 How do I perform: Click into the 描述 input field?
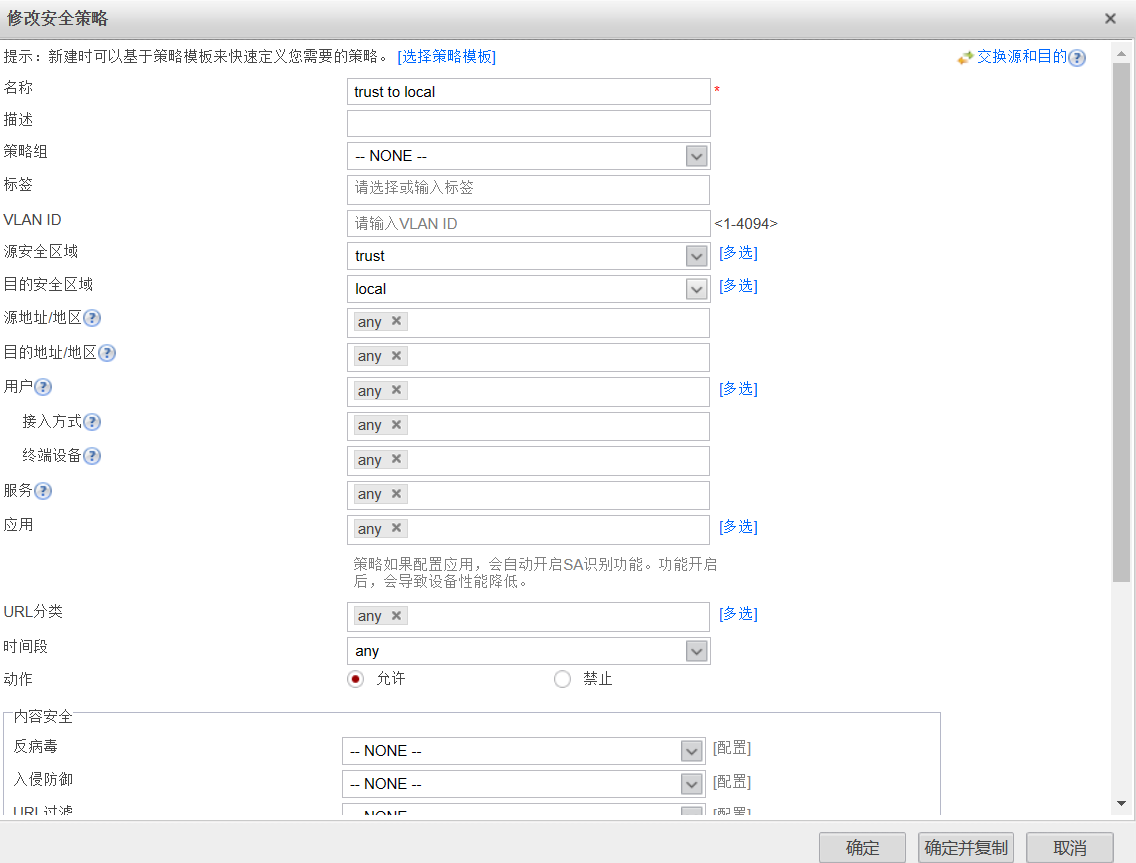tap(529, 124)
